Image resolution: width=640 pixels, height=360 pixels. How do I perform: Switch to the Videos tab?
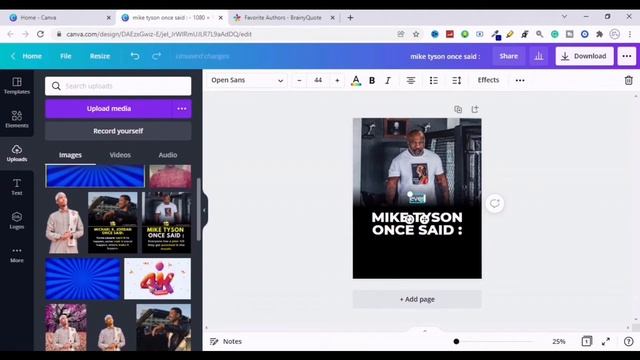pos(120,155)
